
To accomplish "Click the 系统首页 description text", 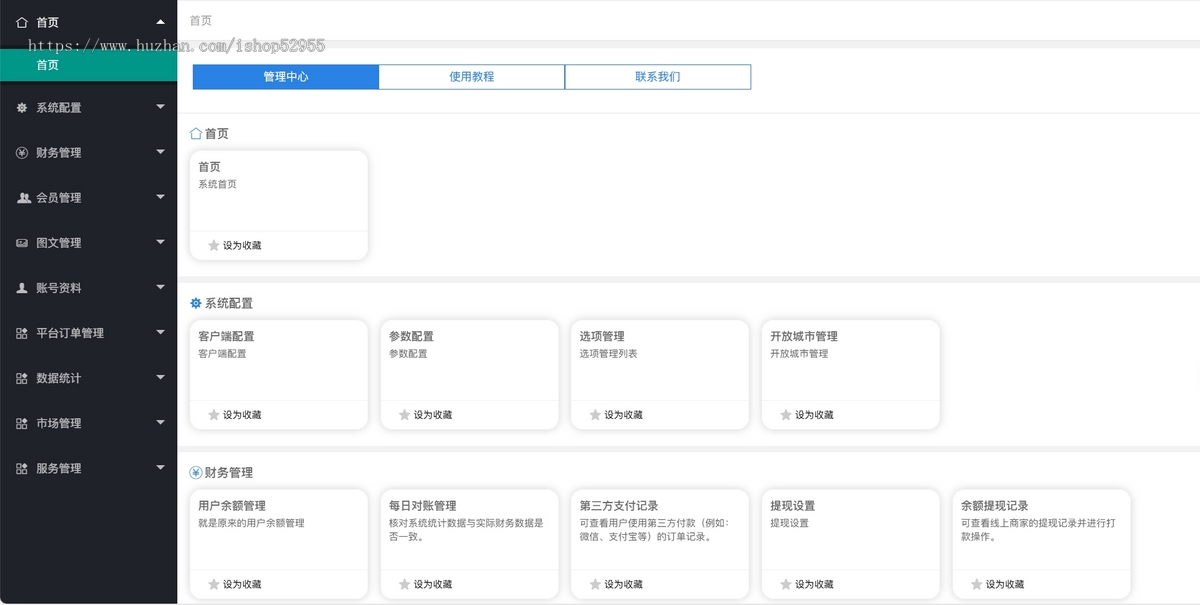I will coord(217,184).
